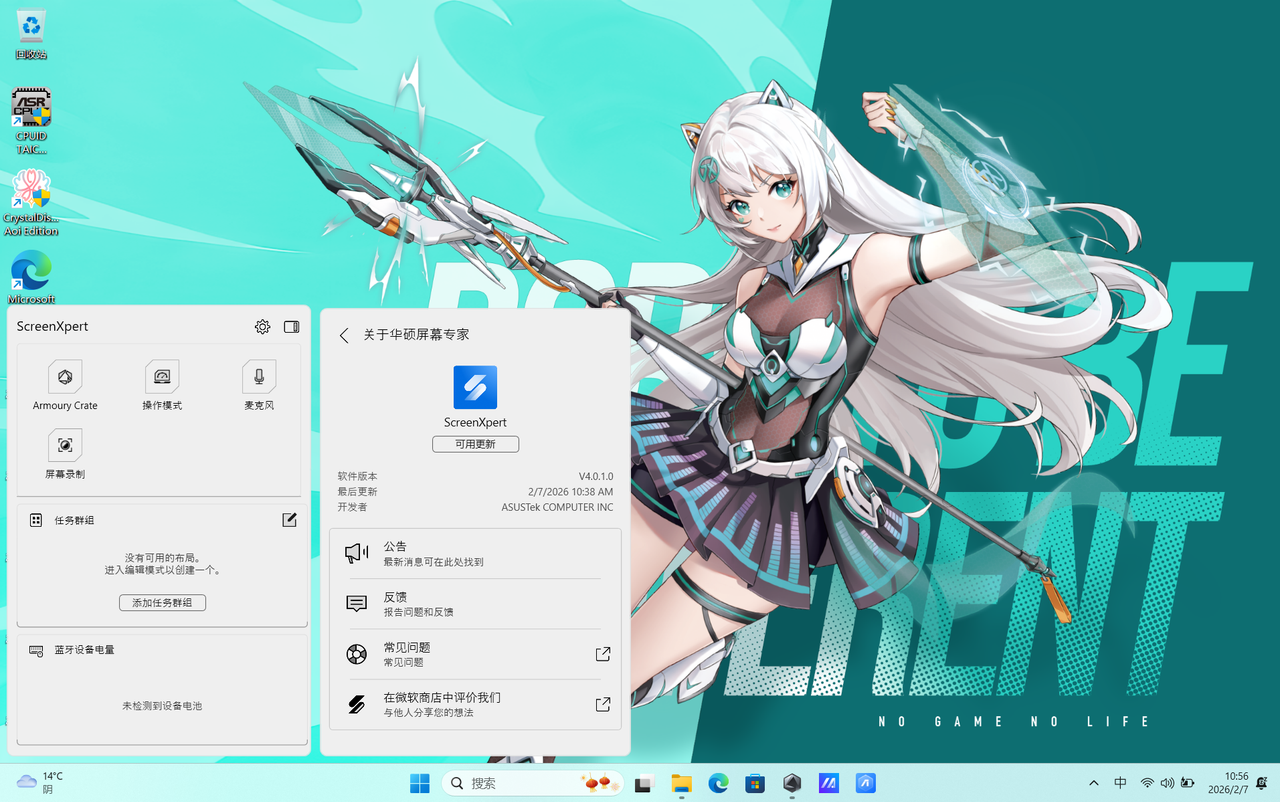The image size is (1280, 802).
Task: Click the external link icon beside 常见问题
Action: tap(603, 654)
